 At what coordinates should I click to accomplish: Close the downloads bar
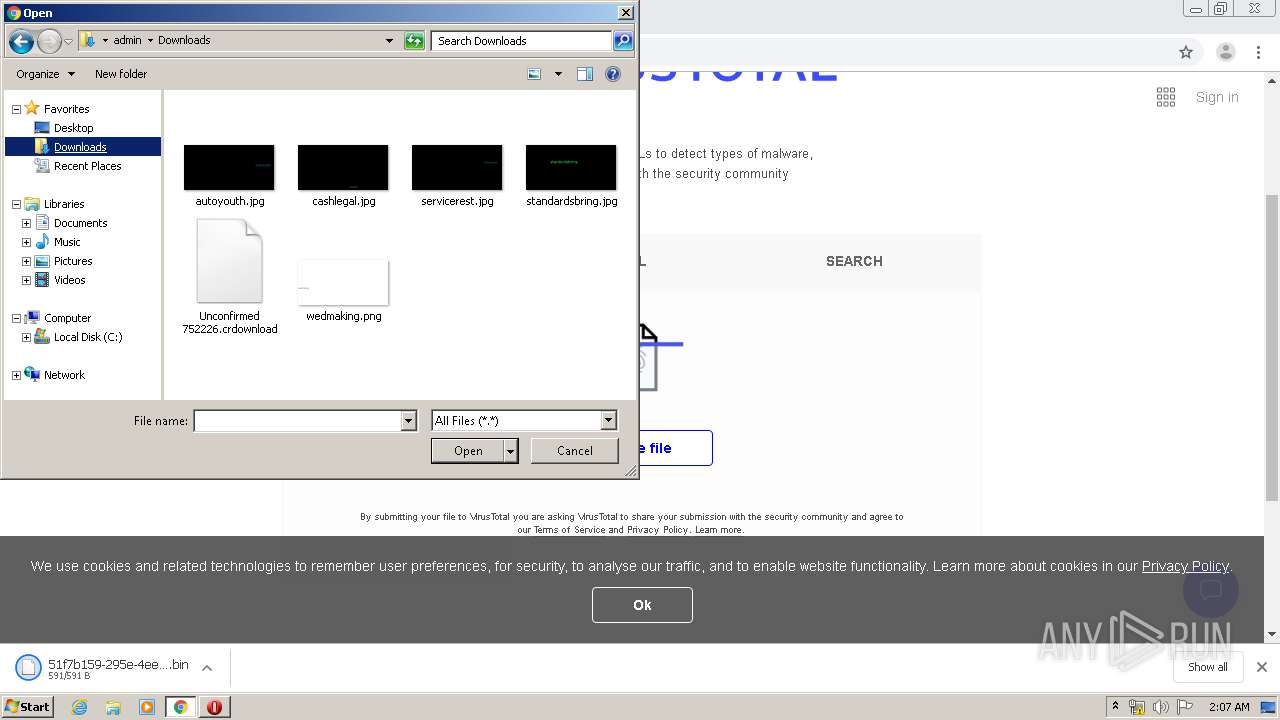coord(1262,667)
